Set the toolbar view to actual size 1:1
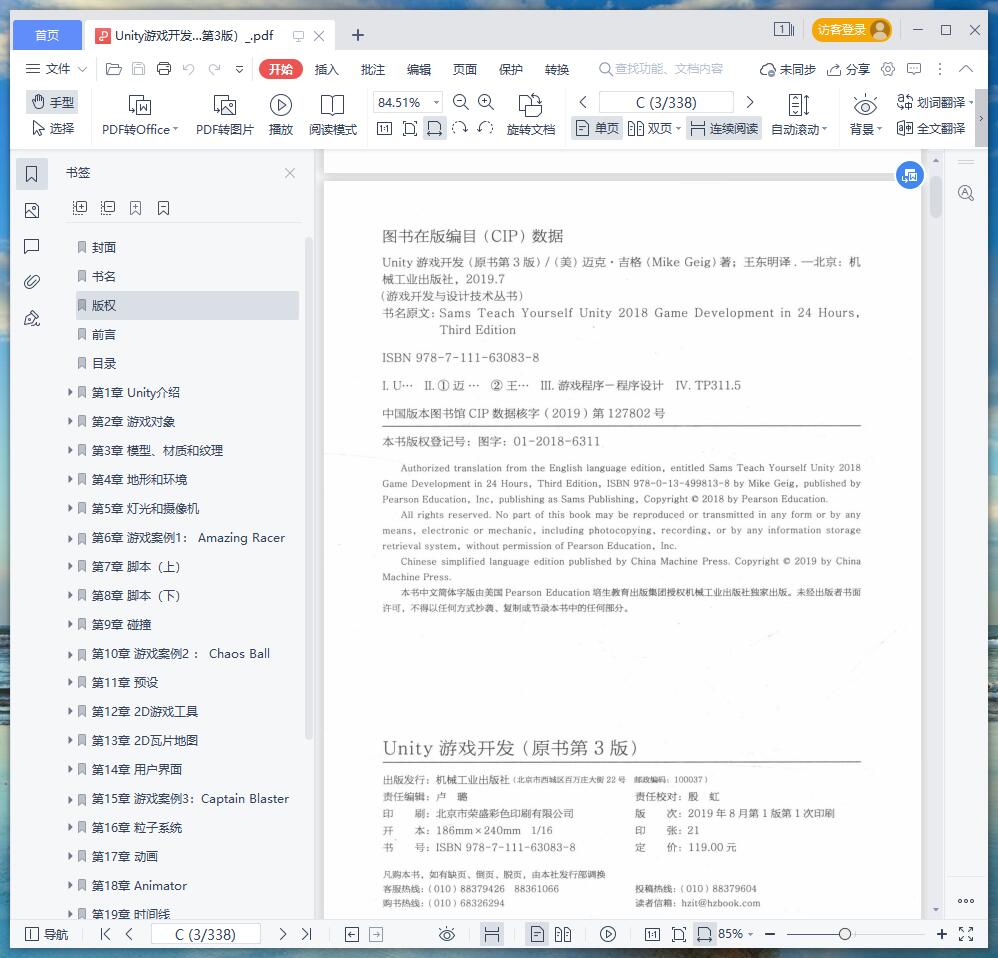The width and height of the screenshot is (998, 958). point(384,129)
